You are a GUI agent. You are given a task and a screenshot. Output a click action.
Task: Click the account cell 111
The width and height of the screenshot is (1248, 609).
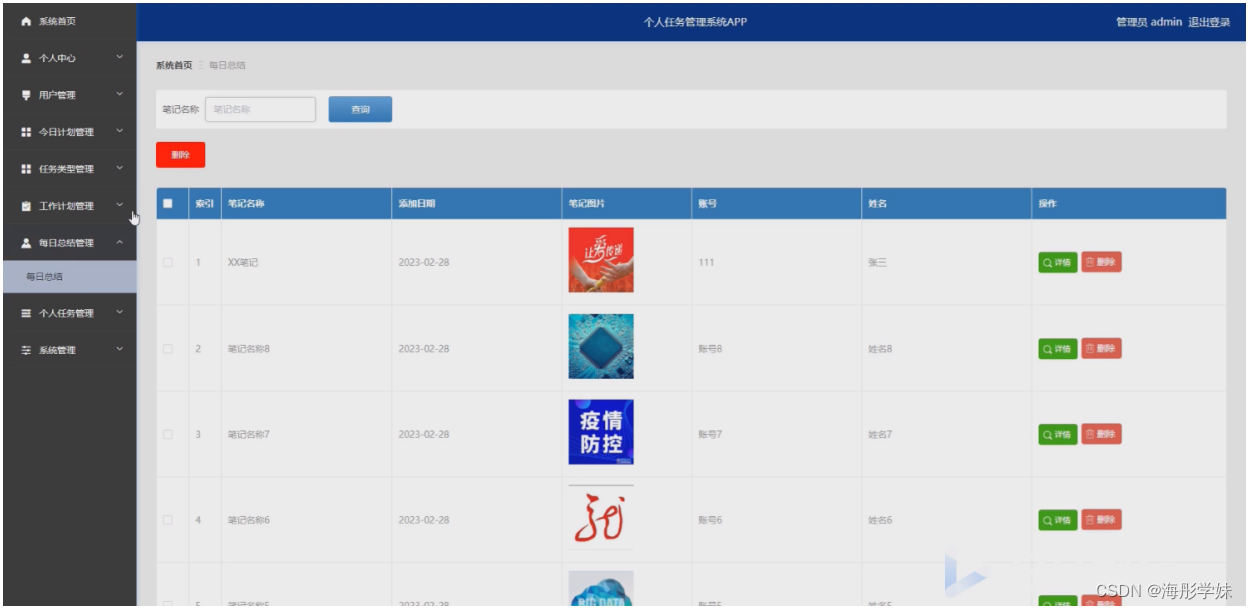[706, 262]
